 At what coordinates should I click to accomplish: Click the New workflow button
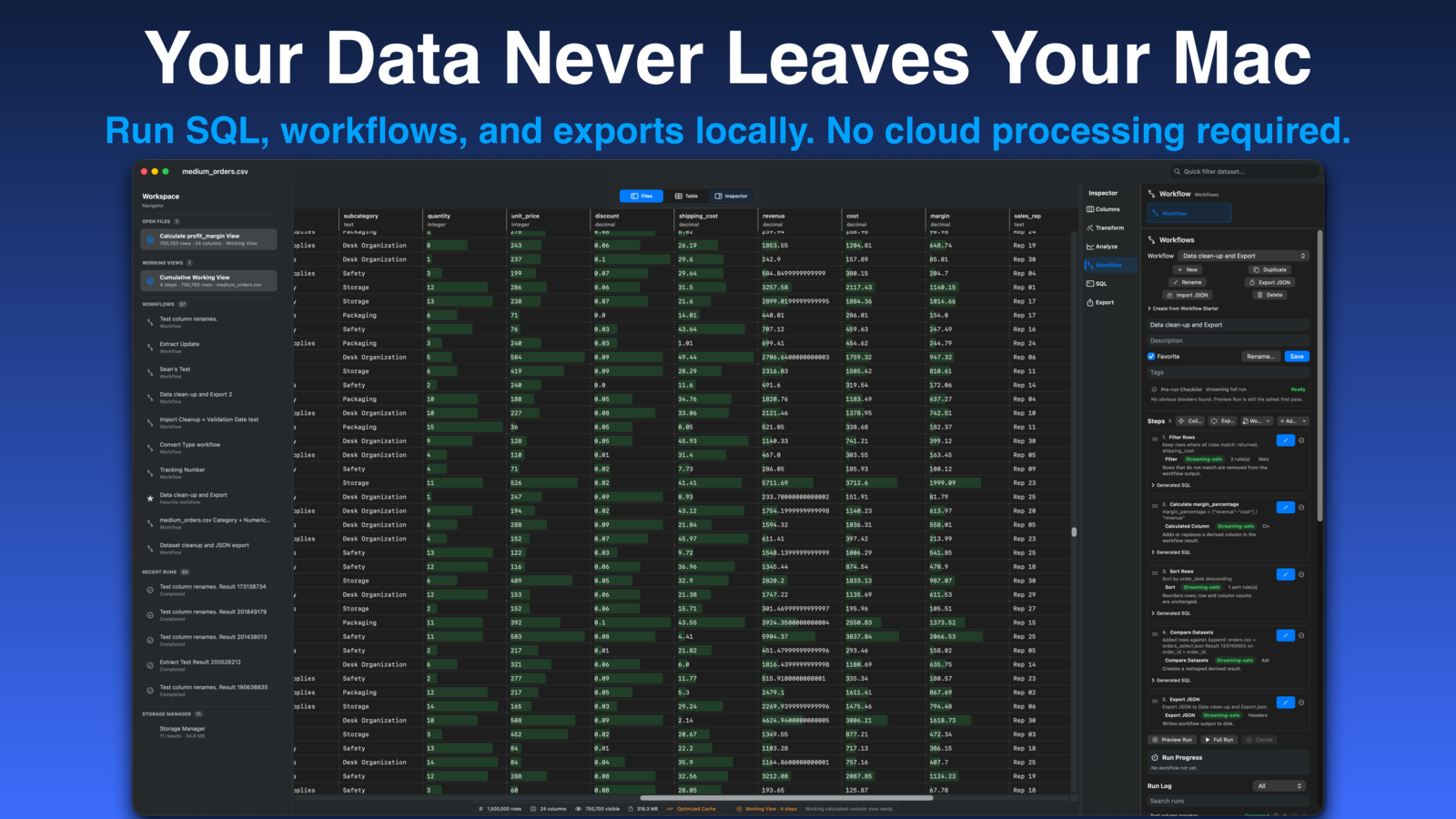1188,269
